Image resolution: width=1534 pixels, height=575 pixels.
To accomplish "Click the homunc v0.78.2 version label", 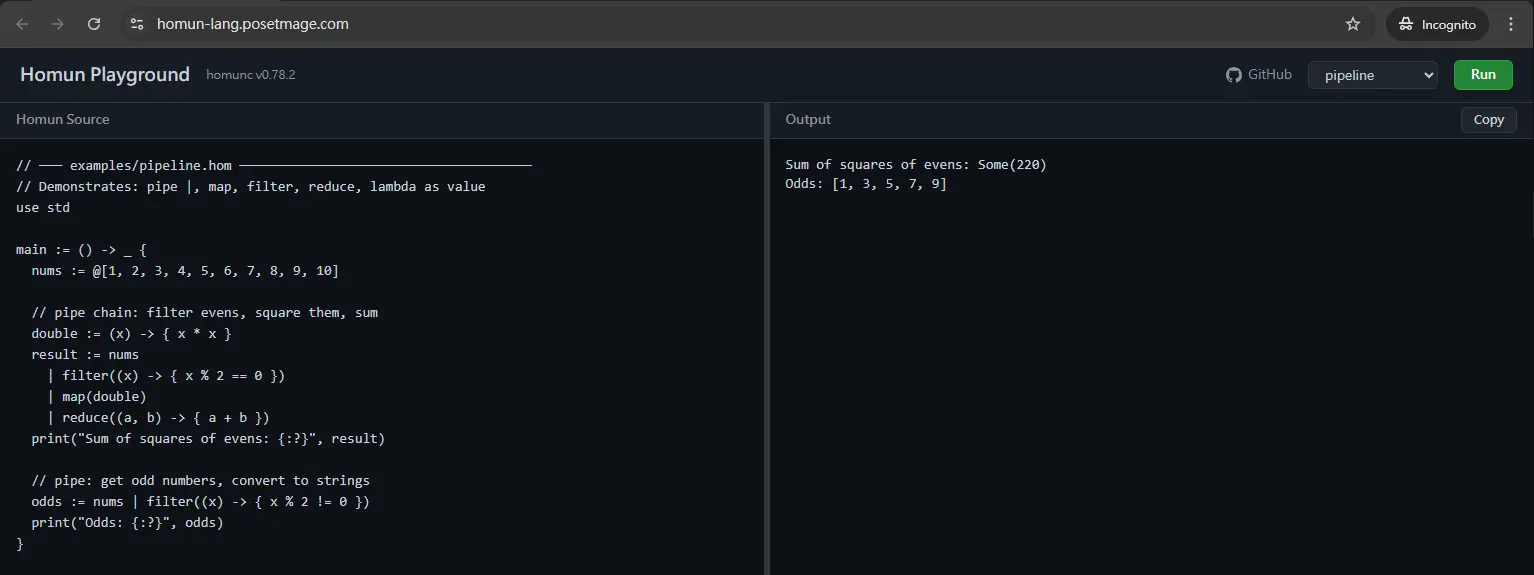I will click(251, 76).
